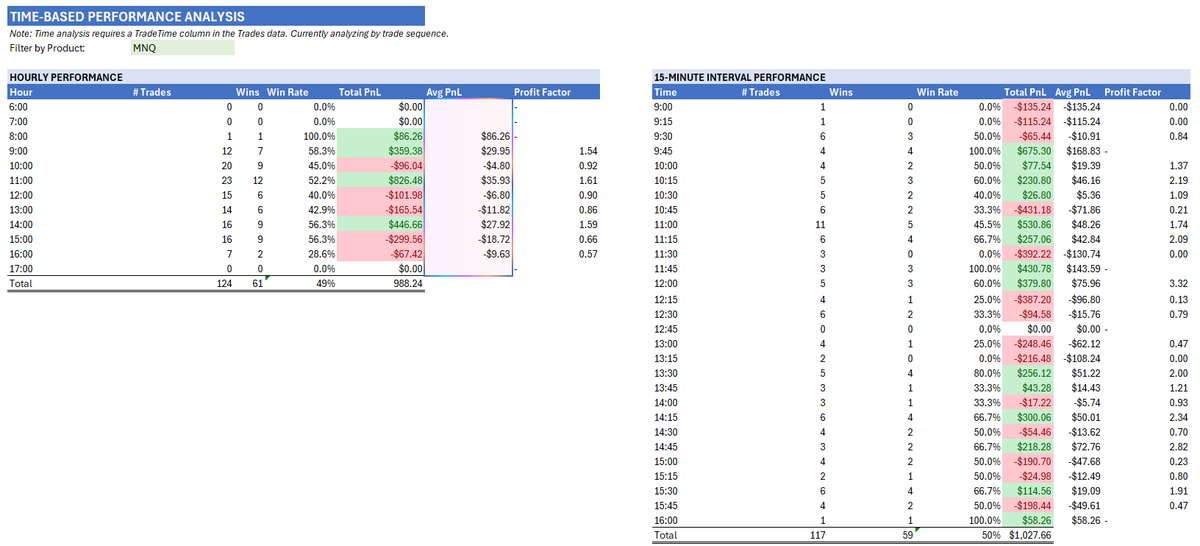Click the -$392.22 PnL cell
Viewport: 1200px width, 546px height.
coord(1028,254)
